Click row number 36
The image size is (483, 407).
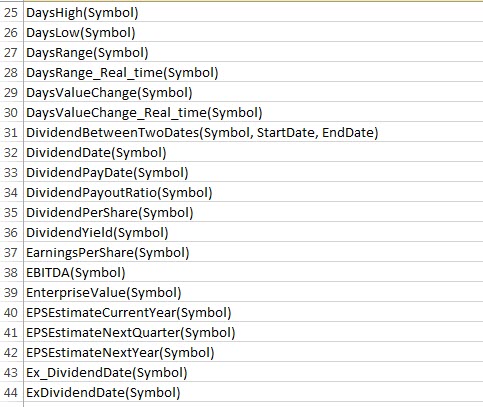[x=11, y=232]
